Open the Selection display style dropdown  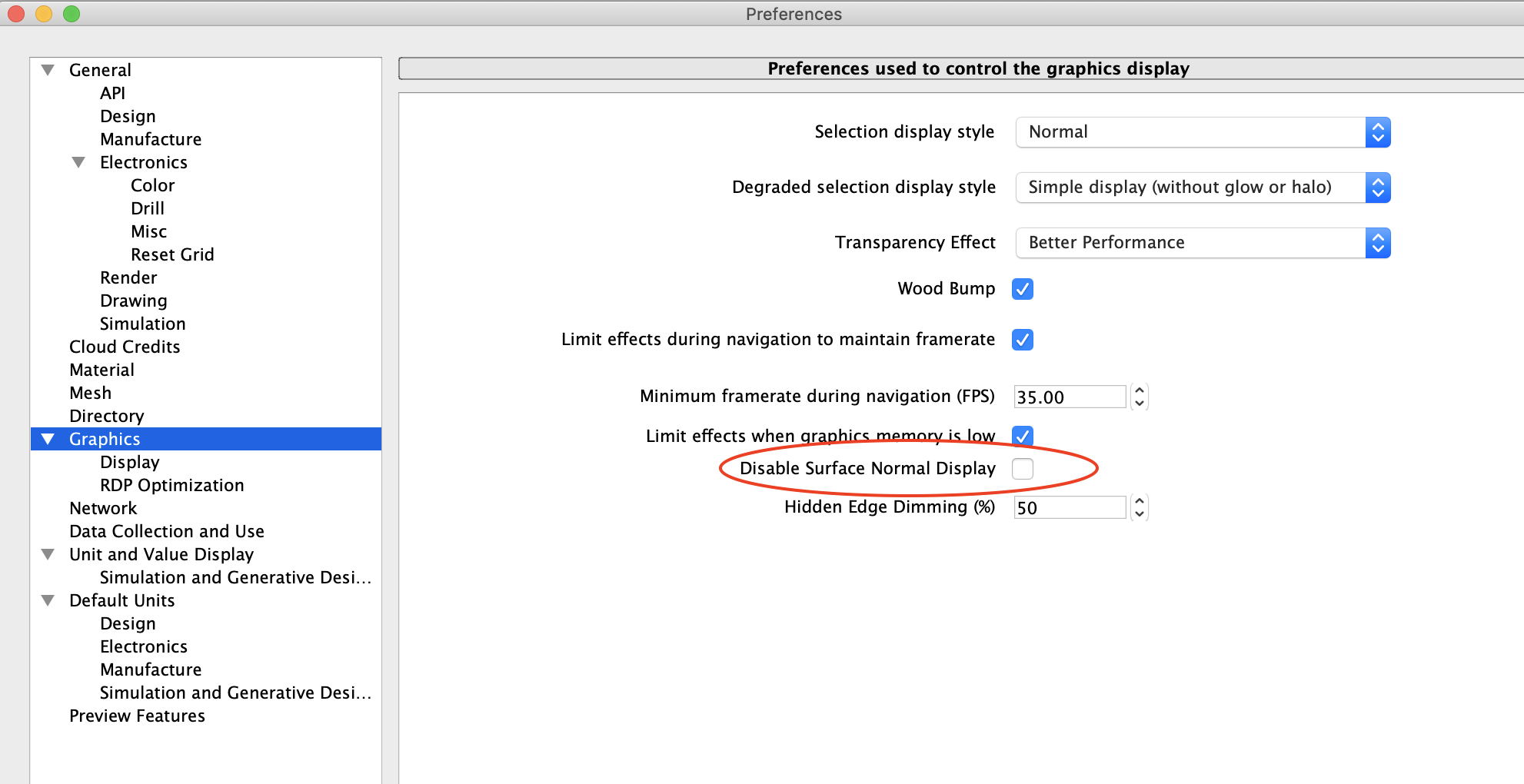[x=1203, y=132]
